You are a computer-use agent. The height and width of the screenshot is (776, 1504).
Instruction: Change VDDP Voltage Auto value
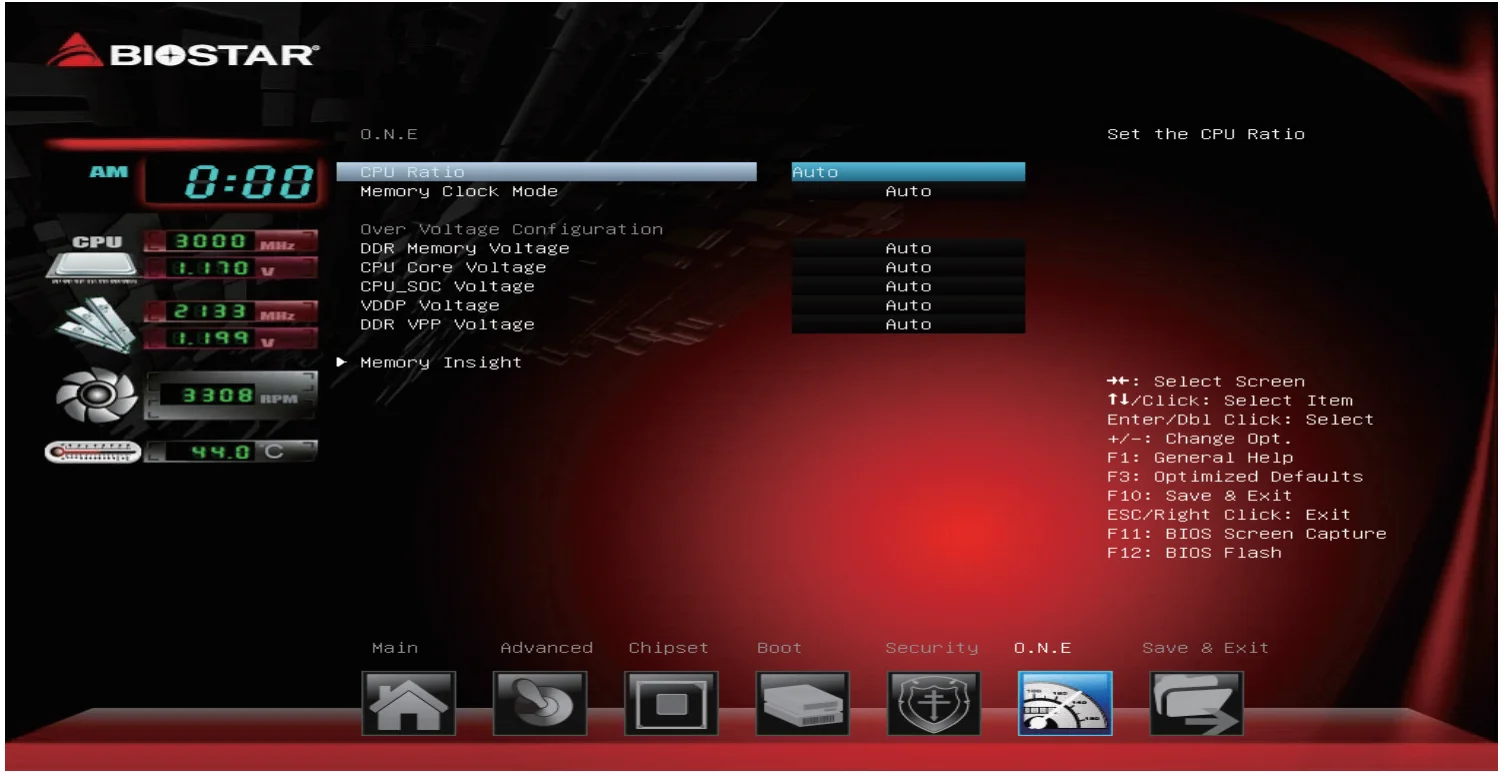point(908,305)
